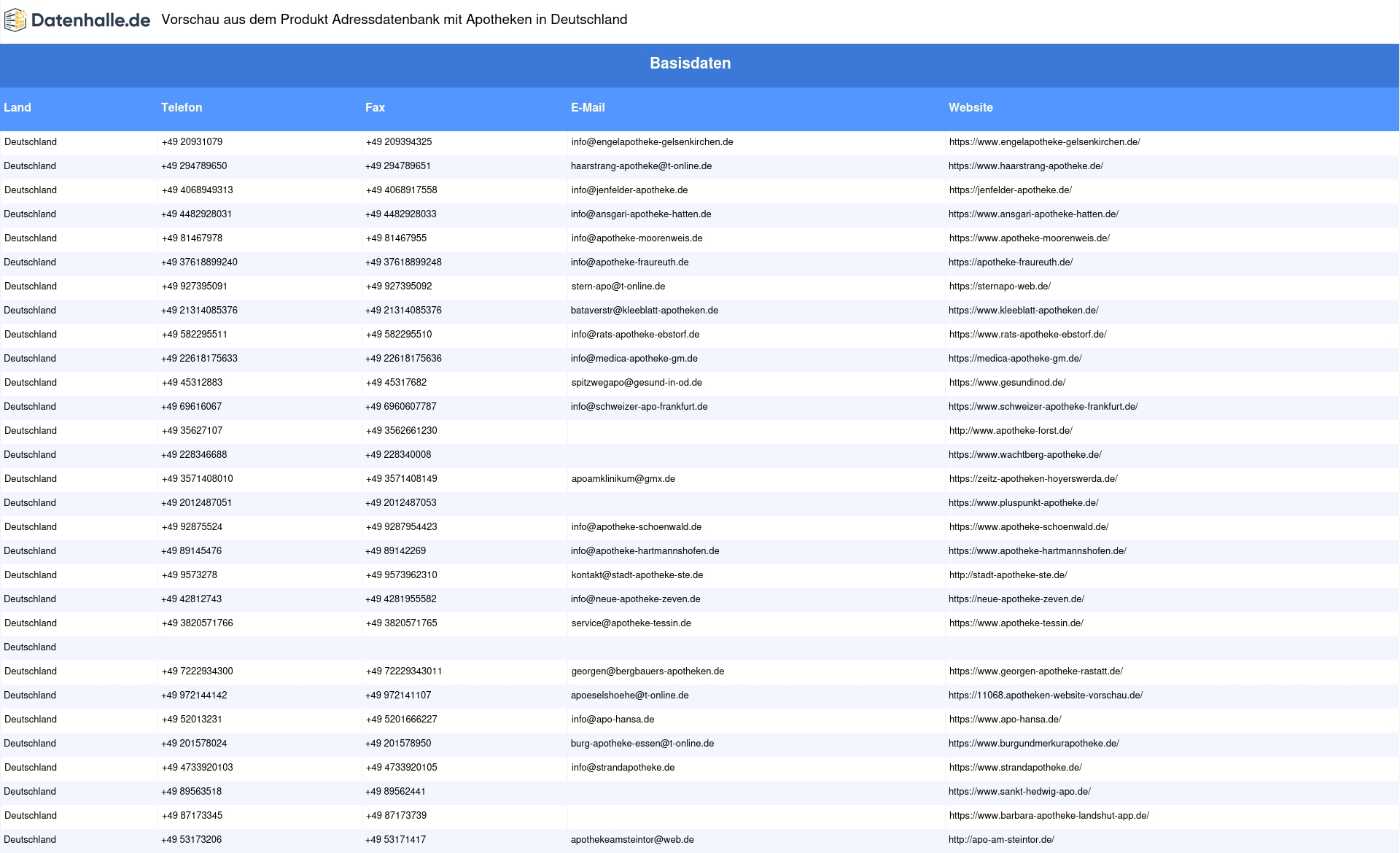This screenshot has width=1400, height=853.
Task: Select the E-Mail column header
Action: [x=588, y=107]
